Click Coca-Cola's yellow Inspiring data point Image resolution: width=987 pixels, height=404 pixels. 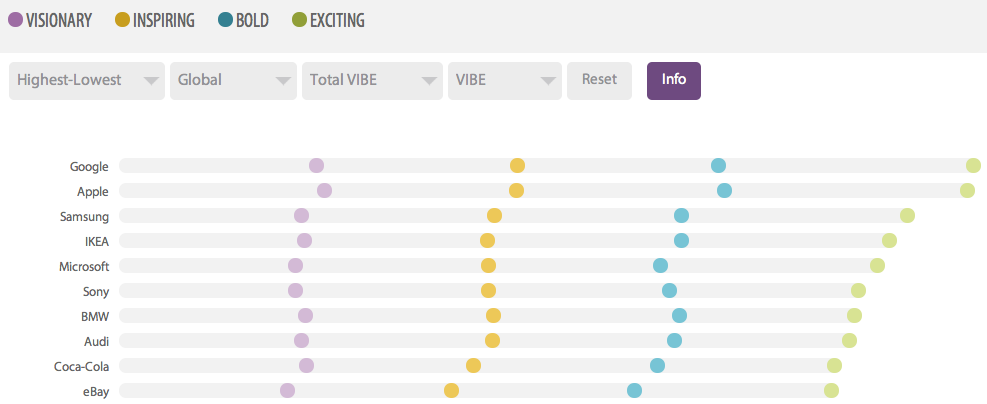coord(473,366)
